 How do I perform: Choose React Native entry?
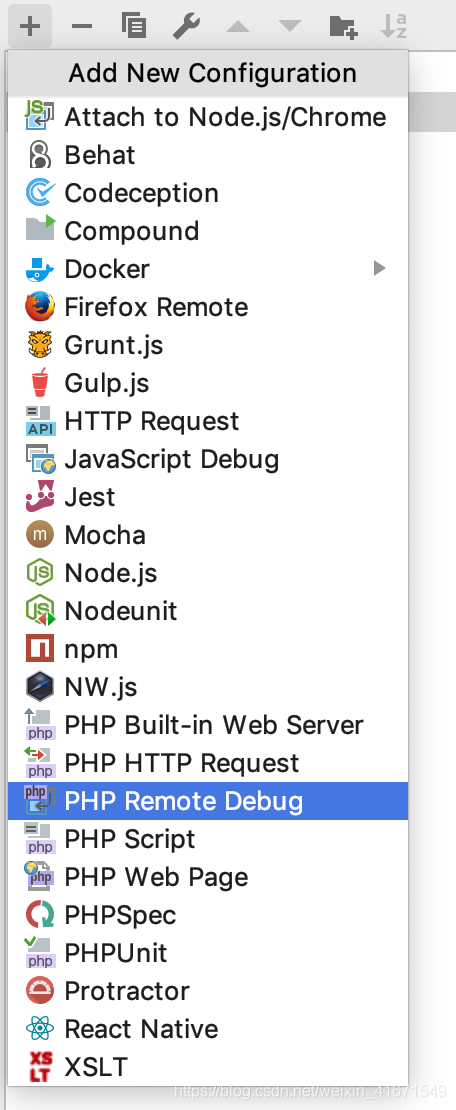[x=208, y=1029]
